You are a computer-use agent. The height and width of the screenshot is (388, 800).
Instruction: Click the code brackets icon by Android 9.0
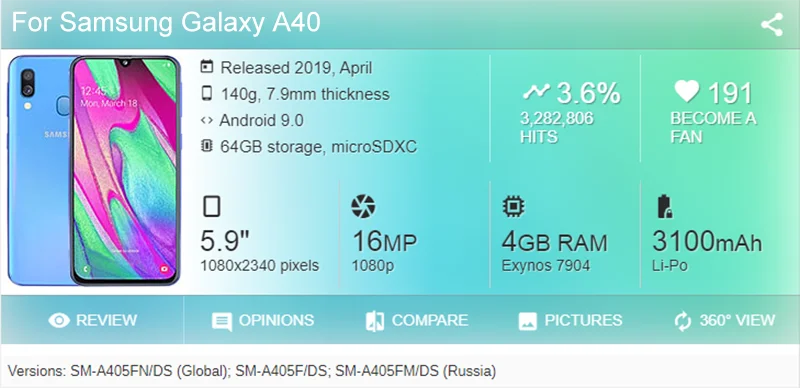(x=207, y=120)
